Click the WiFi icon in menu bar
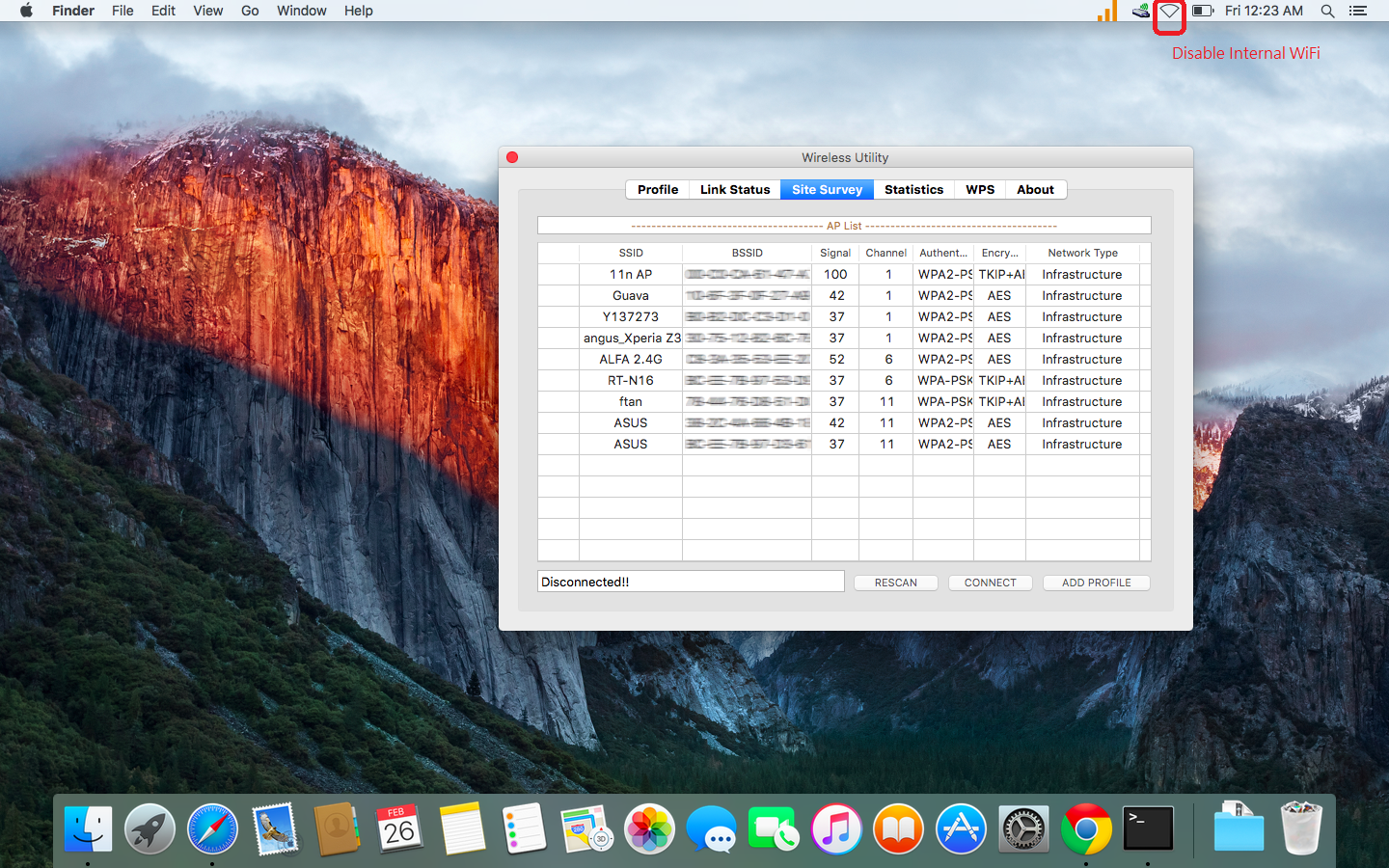1389x868 pixels. (1169, 12)
